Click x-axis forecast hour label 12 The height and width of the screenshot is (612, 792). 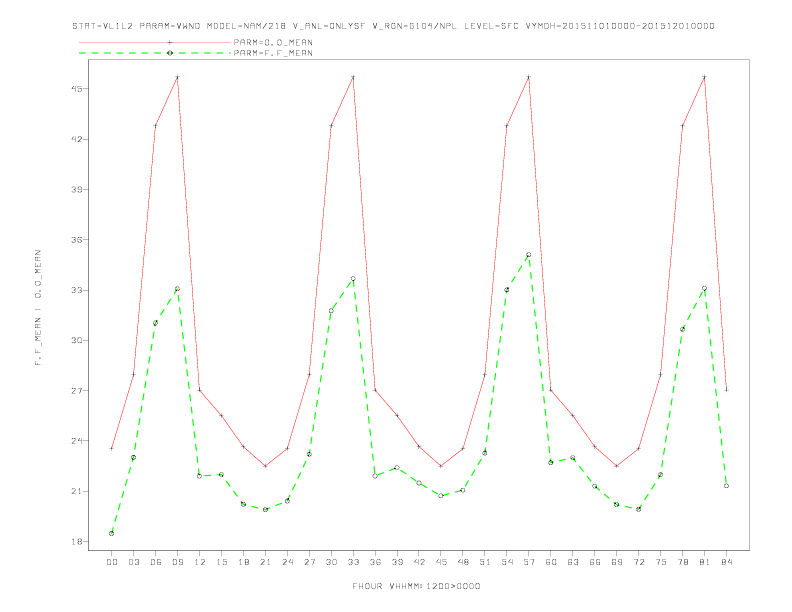coord(200,562)
